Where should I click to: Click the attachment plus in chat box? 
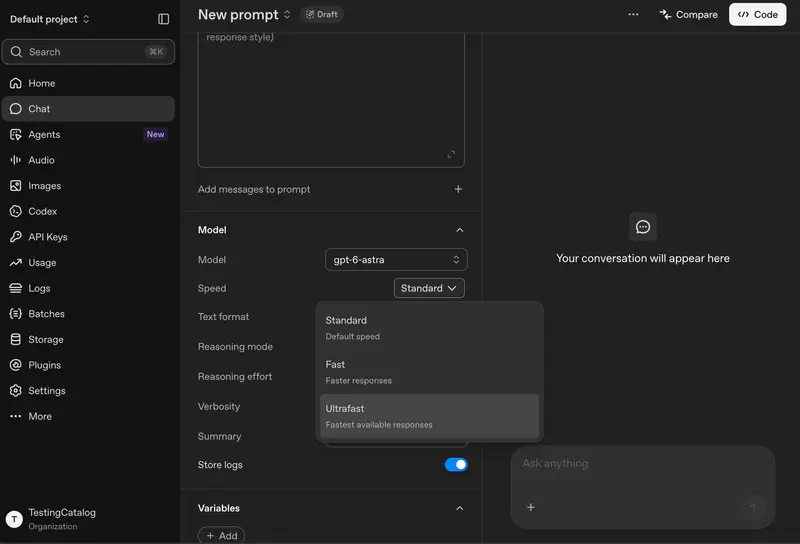(531, 507)
